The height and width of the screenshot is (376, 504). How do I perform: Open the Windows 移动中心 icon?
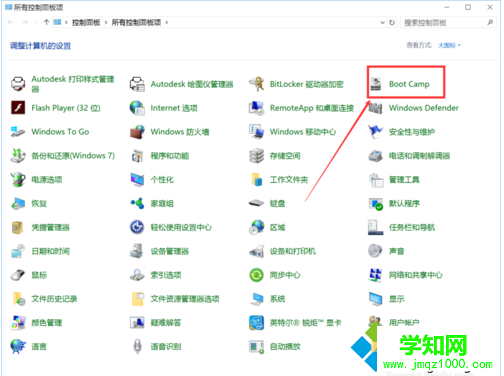pos(256,132)
